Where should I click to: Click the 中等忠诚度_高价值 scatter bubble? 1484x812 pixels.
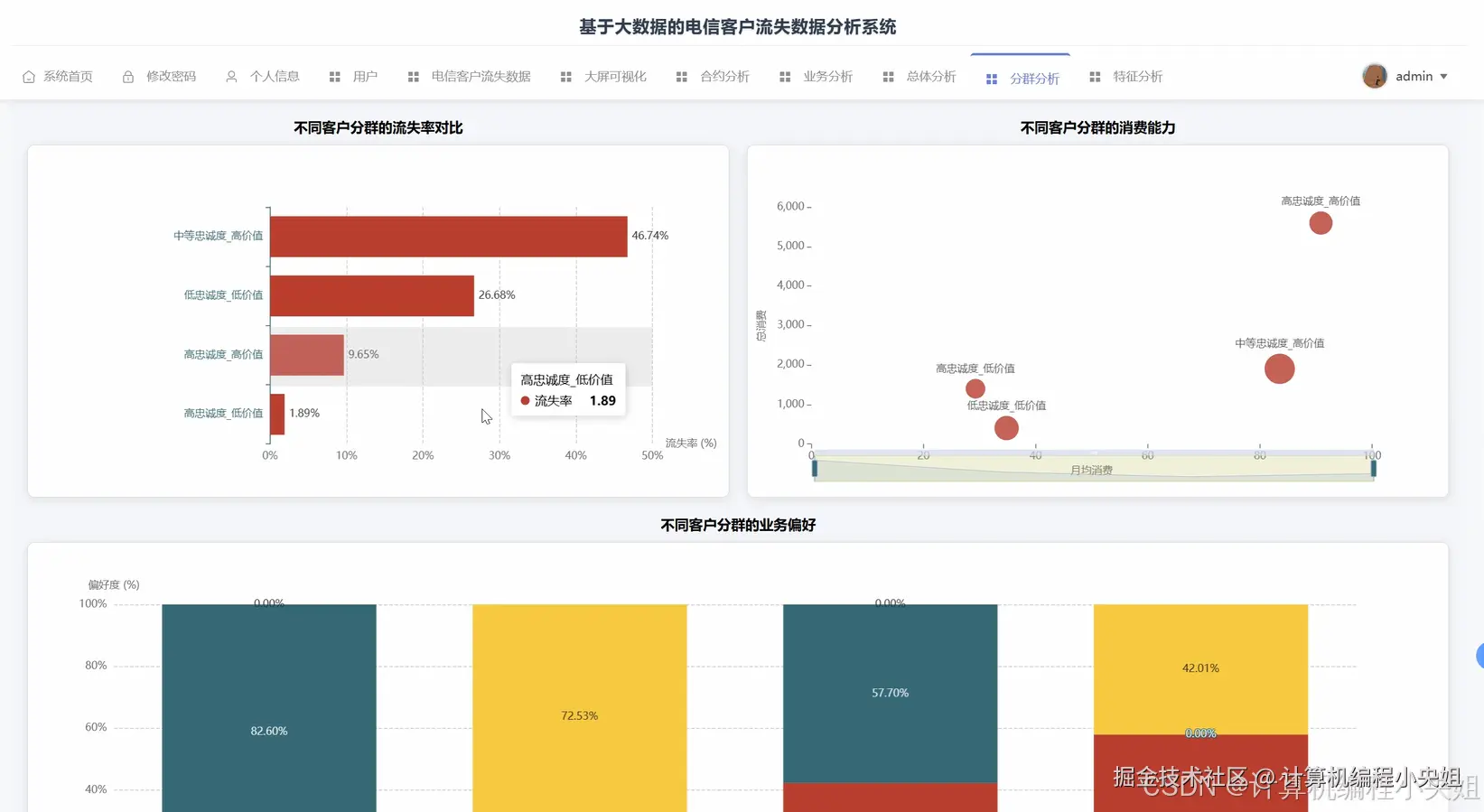point(1279,369)
